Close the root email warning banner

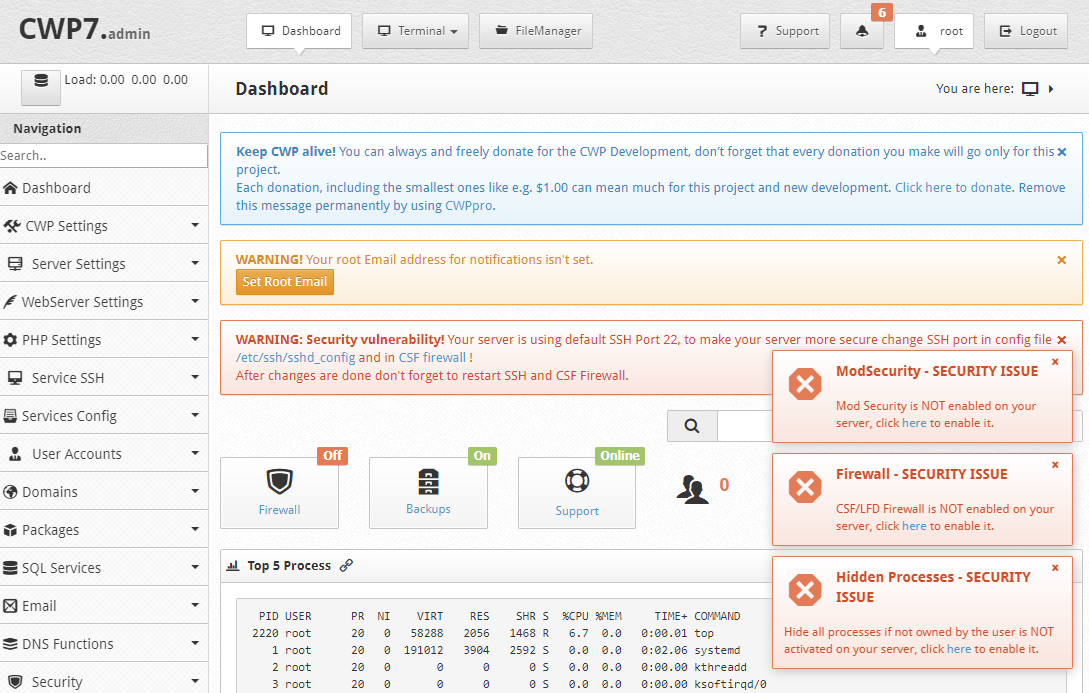point(1061,260)
